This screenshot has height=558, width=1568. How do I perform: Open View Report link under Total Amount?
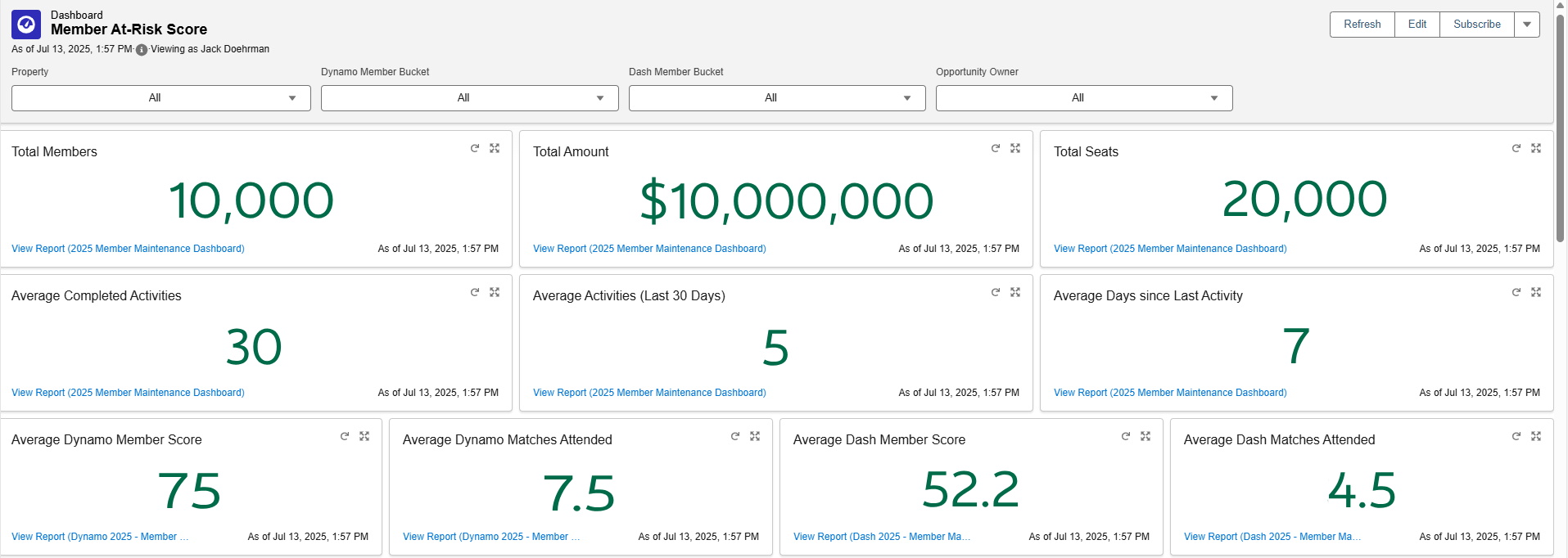pos(649,249)
